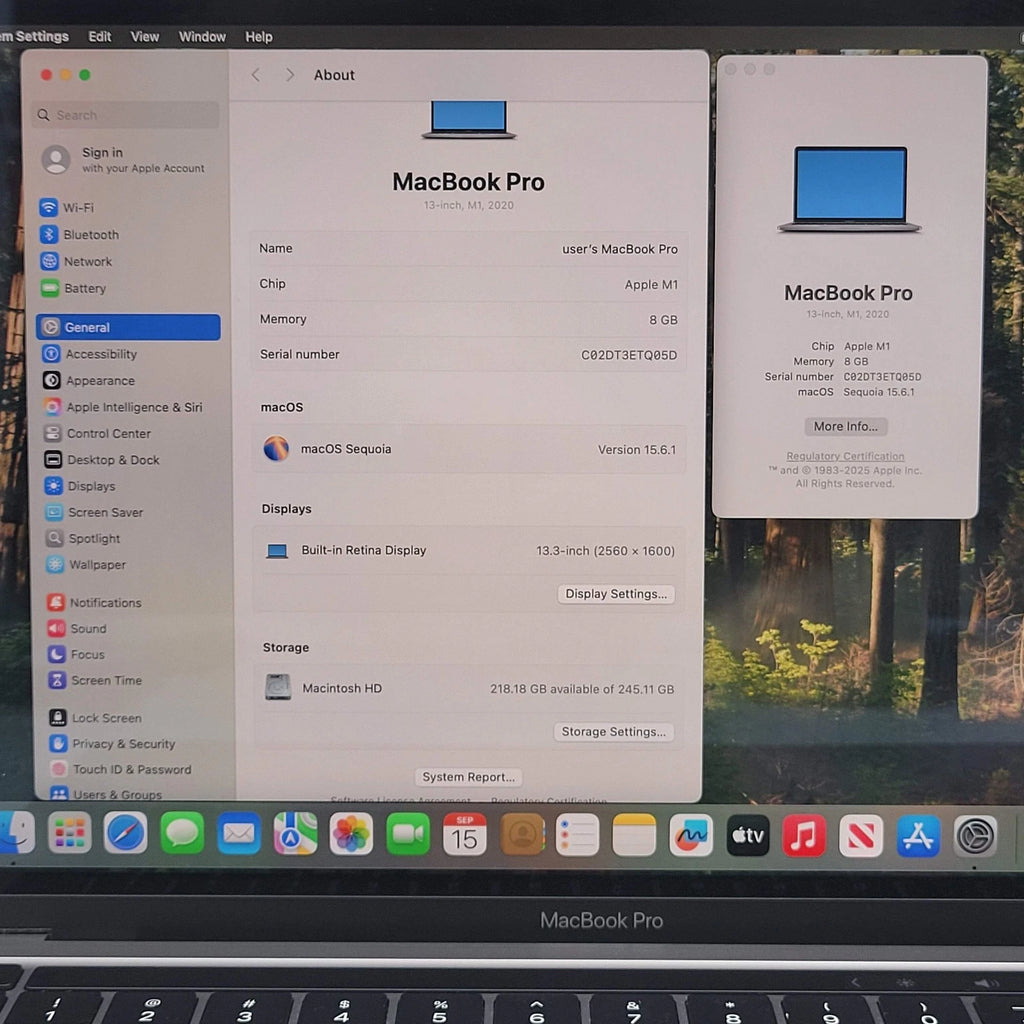Open System Report

(468, 777)
